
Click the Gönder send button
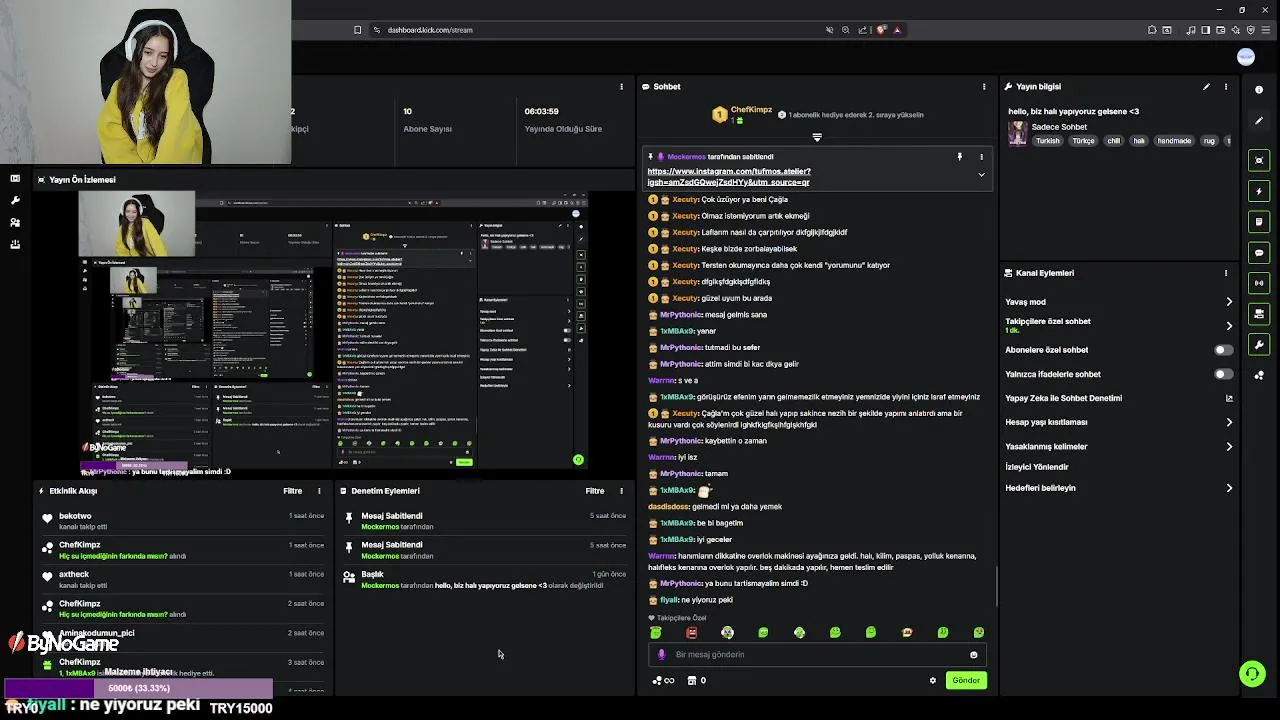[x=966, y=680]
